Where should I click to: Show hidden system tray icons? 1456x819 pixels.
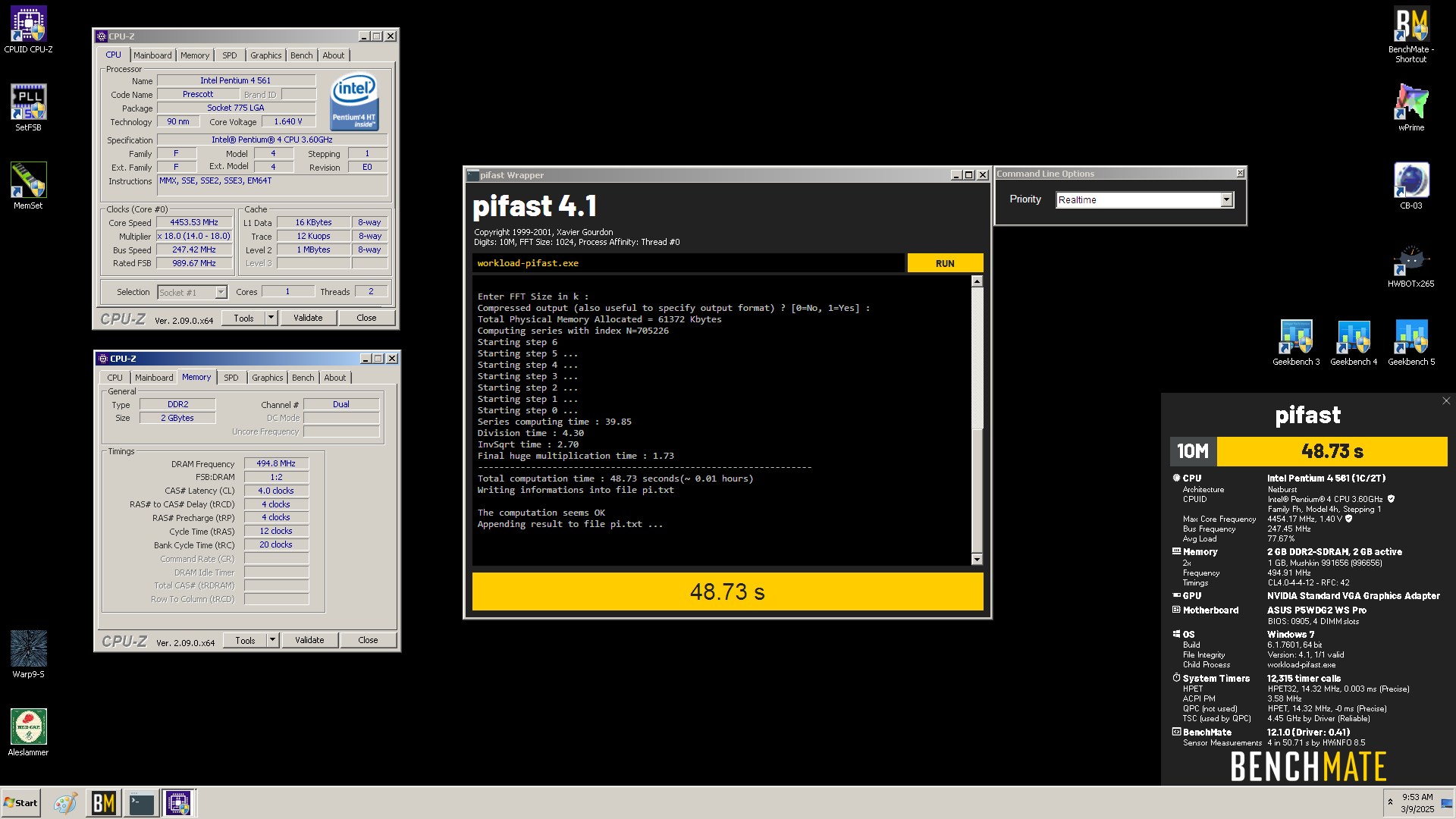click(x=1390, y=802)
